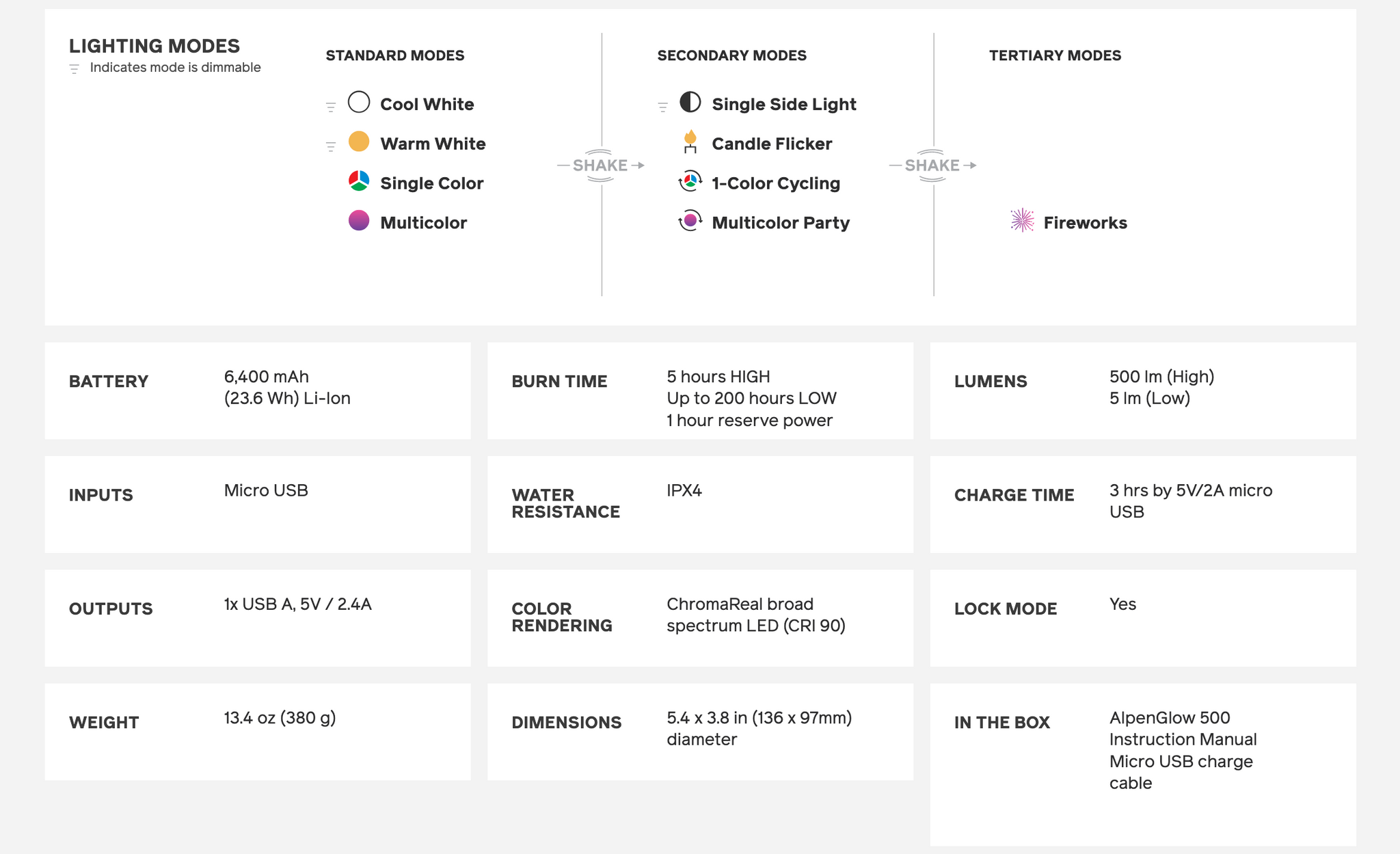Click the Multicolor purple gradient icon
Viewport: 1400px width, 854px height.
tap(359, 221)
